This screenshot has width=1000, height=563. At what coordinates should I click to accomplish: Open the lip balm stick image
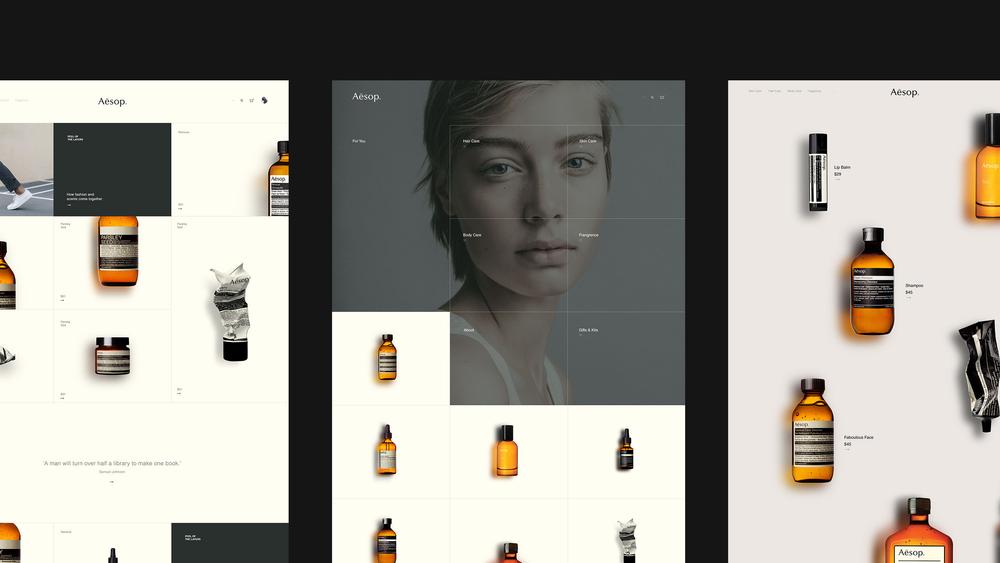click(x=818, y=172)
